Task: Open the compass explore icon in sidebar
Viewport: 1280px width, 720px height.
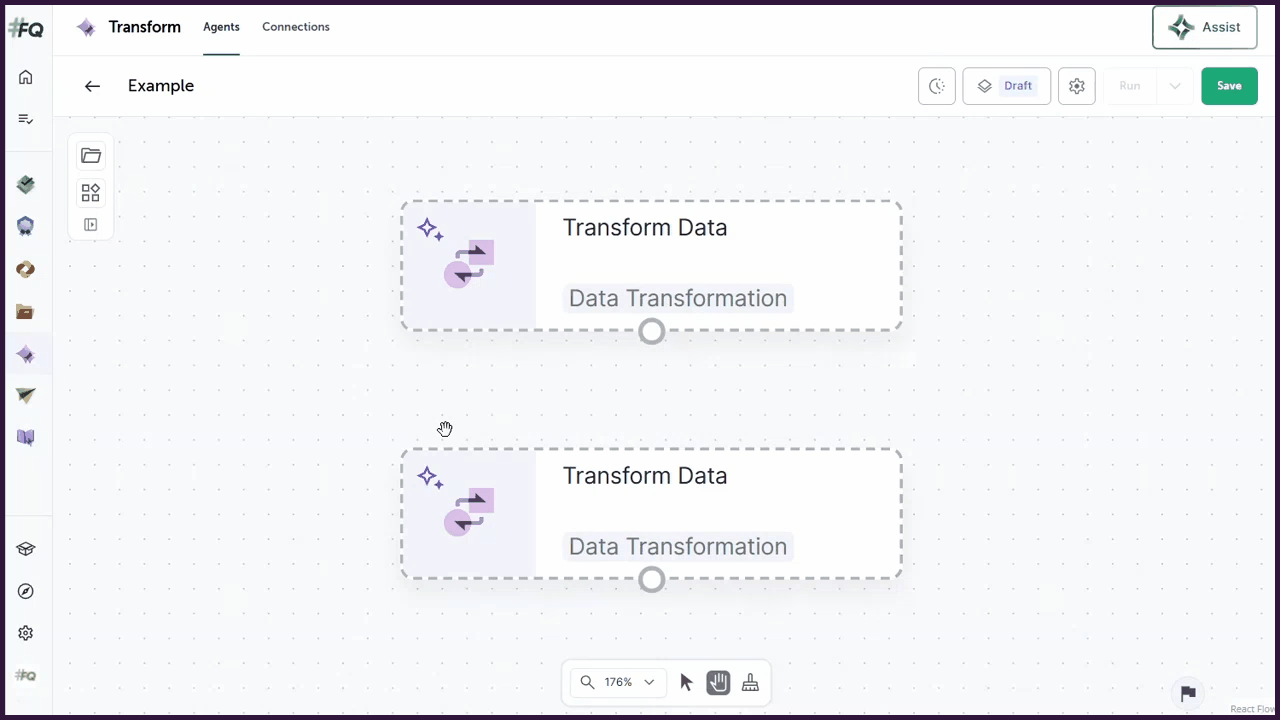Action: tap(26, 591)
